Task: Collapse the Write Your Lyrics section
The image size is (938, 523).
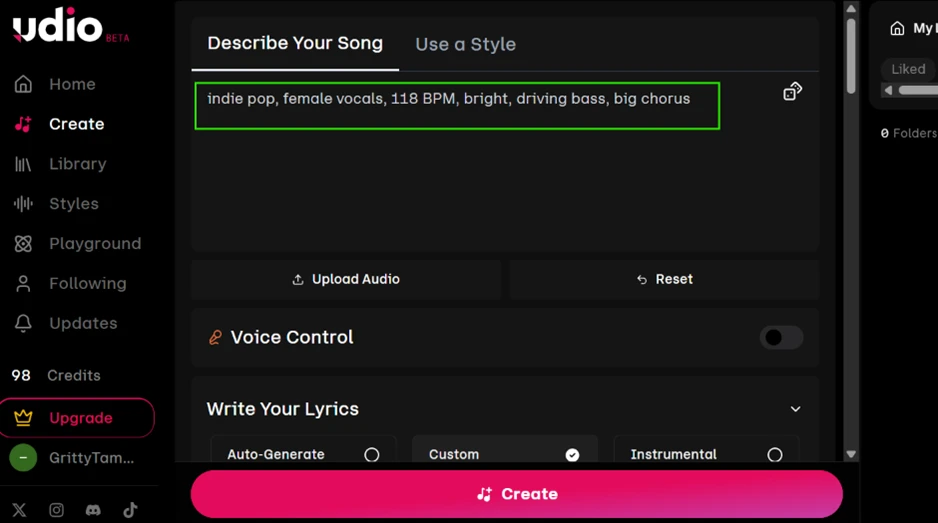Action: (x=796, y=409)
